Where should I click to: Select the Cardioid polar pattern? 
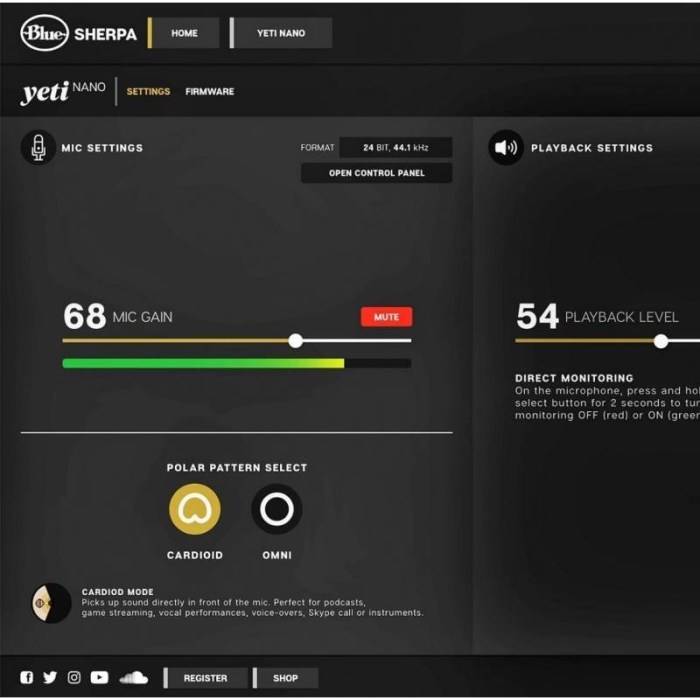click(x=195, y=509)
